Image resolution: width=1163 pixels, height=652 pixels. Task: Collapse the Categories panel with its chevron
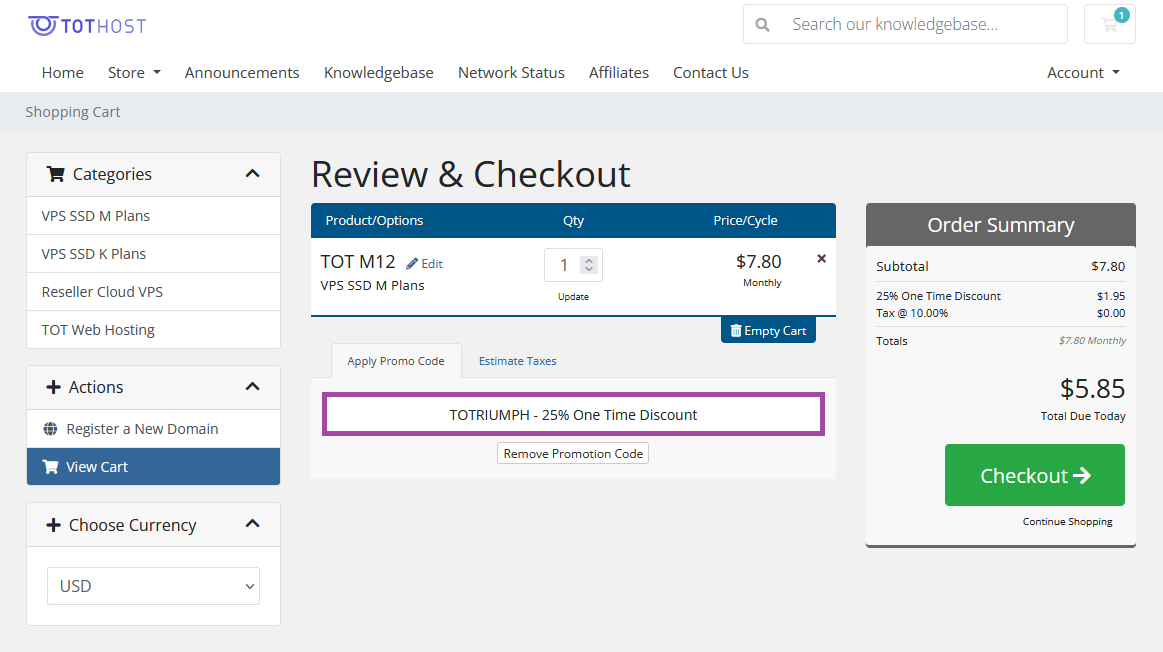click(x=251, y=172)
